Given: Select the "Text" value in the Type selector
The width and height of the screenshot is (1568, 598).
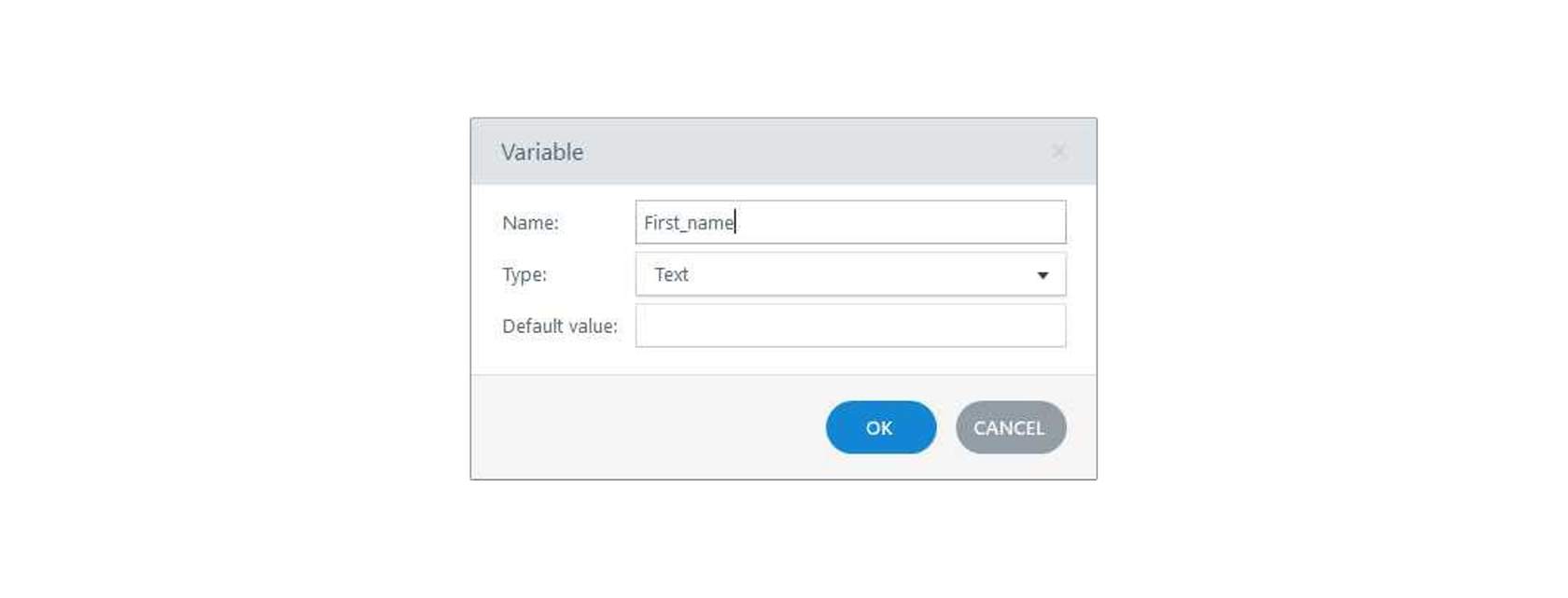Looking at the screenshot, I should click(671, 275).
